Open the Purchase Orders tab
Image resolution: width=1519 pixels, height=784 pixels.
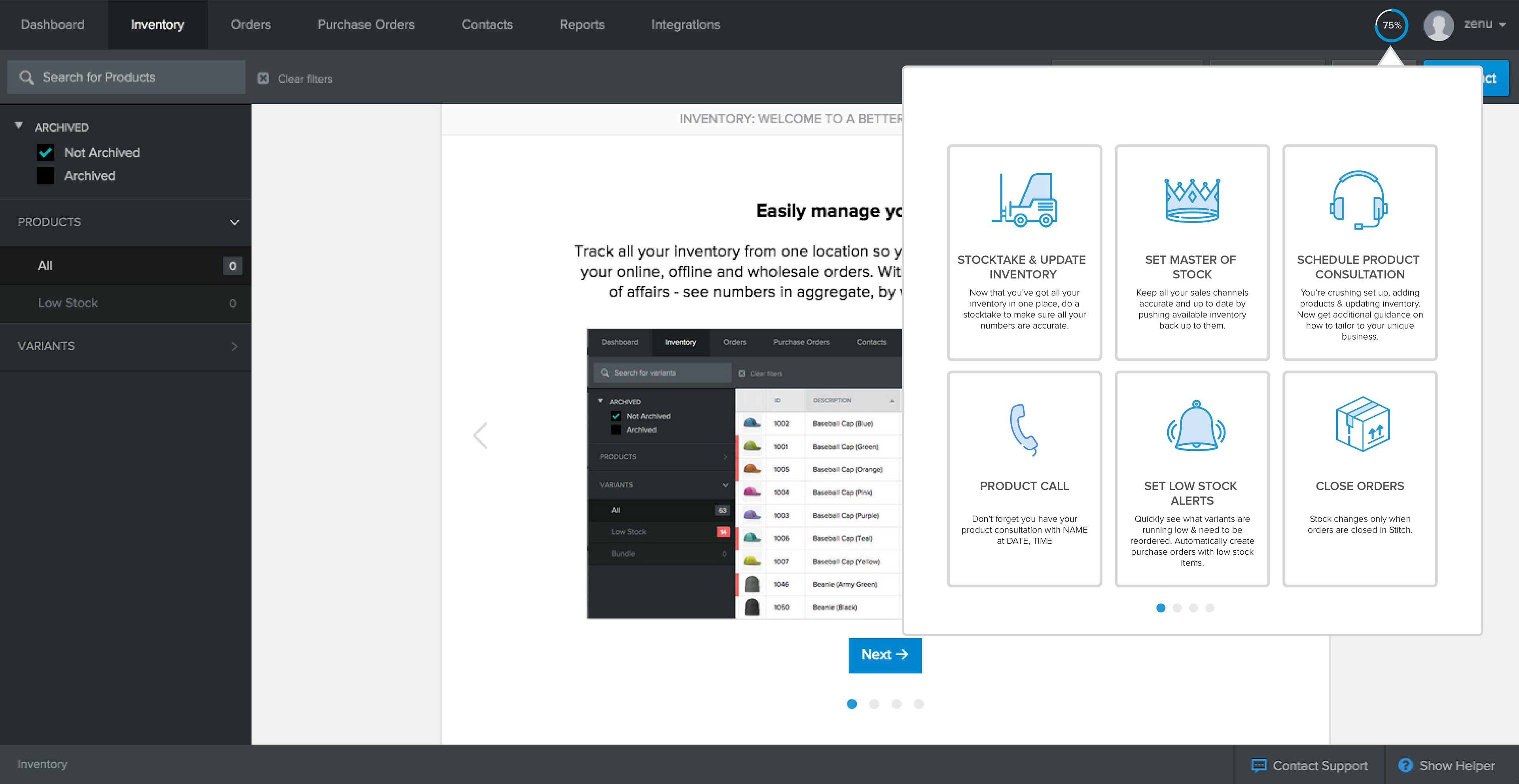click(x=366, y=24)
